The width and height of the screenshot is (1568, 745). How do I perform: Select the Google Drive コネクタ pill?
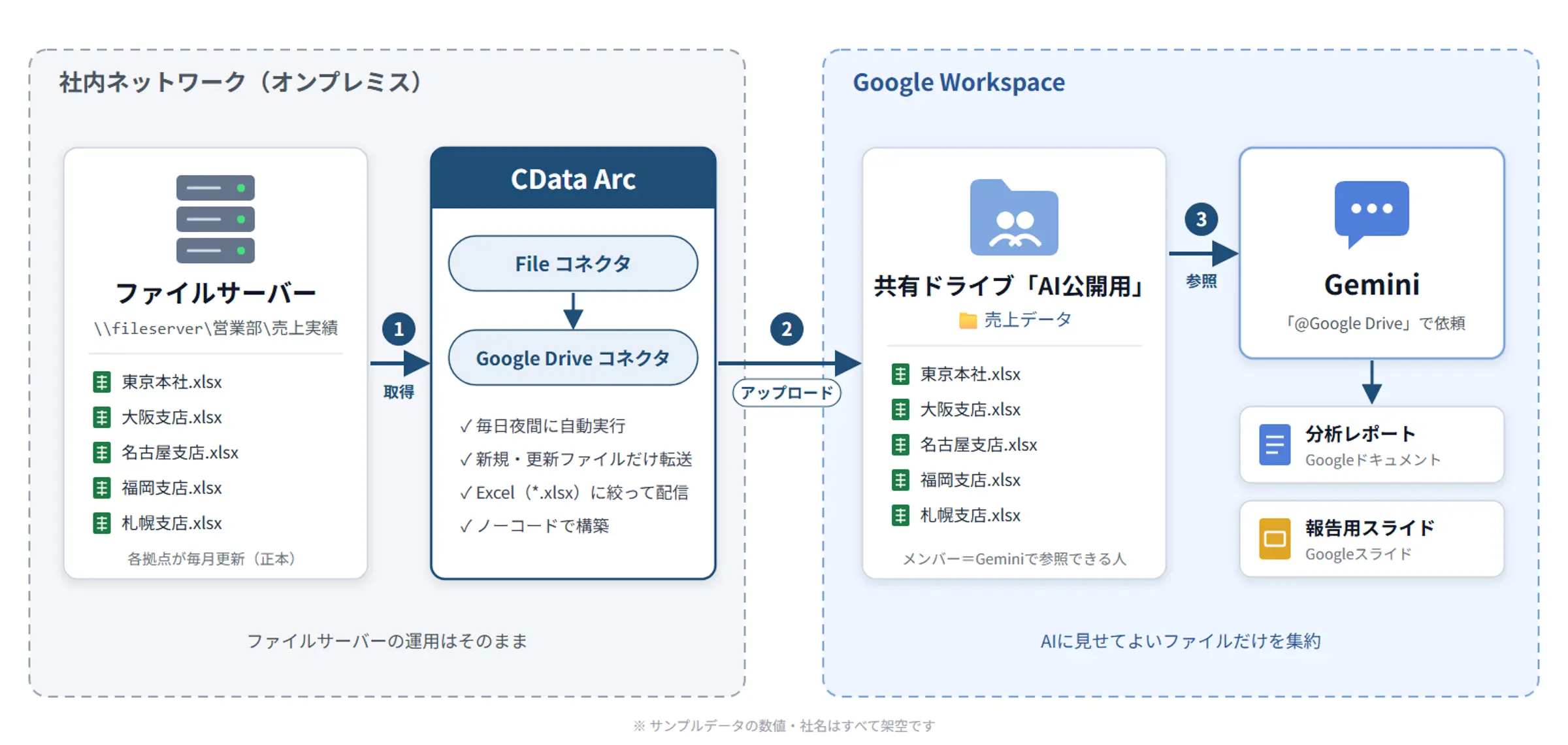(x=573, y=357)
